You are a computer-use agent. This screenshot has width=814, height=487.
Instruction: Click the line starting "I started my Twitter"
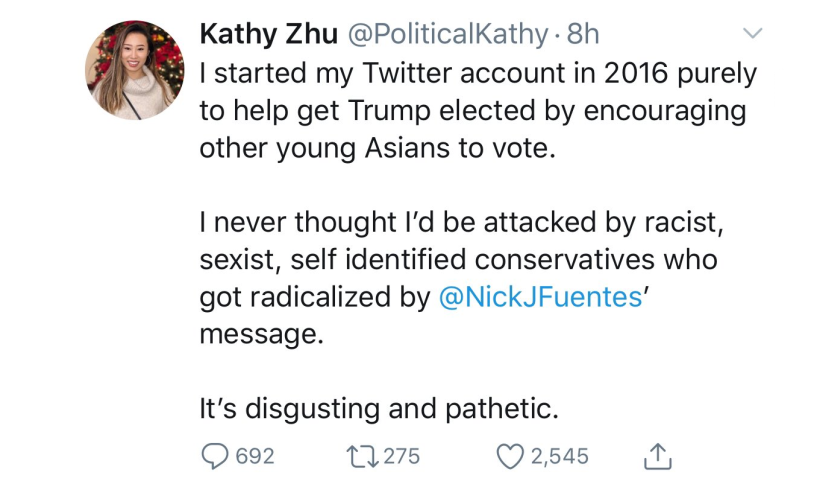pos(478,73)
